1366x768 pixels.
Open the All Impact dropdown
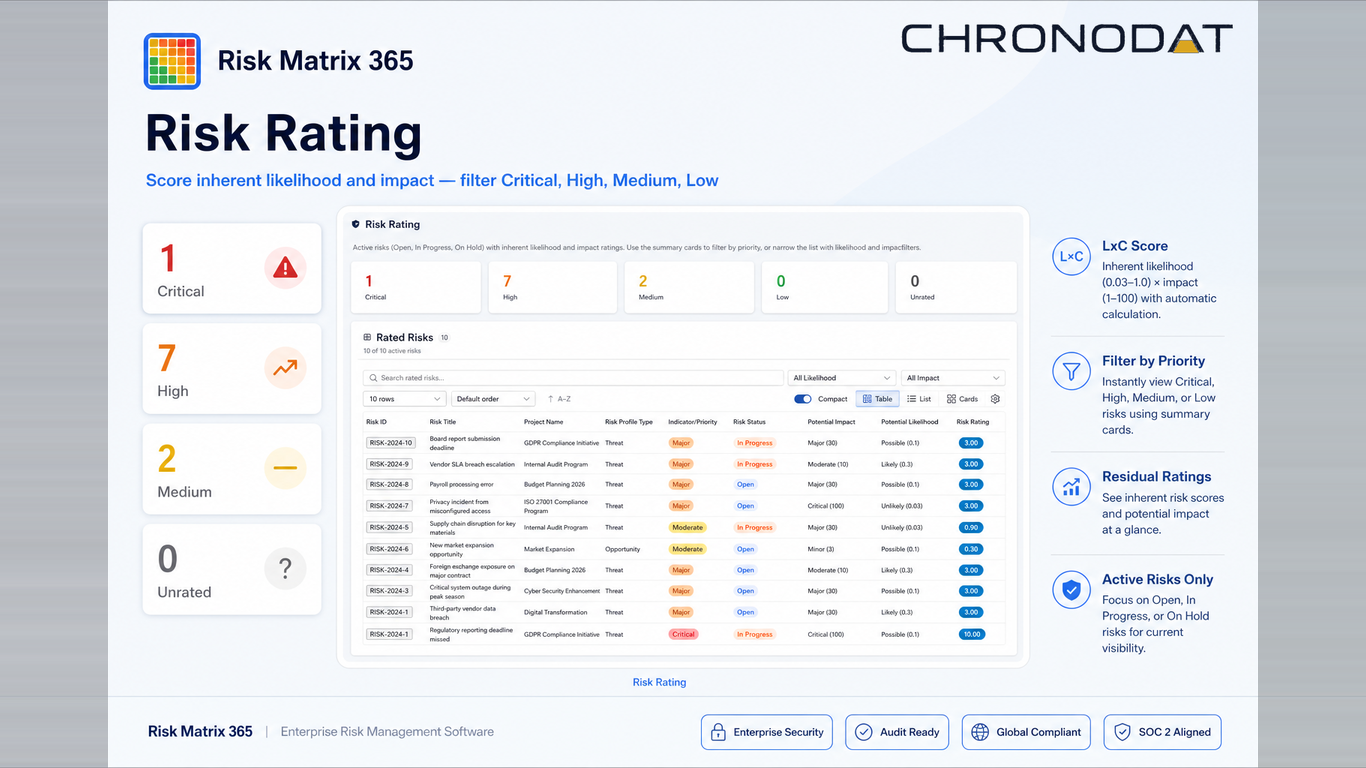pyautogui.click(x=952, y=378)
